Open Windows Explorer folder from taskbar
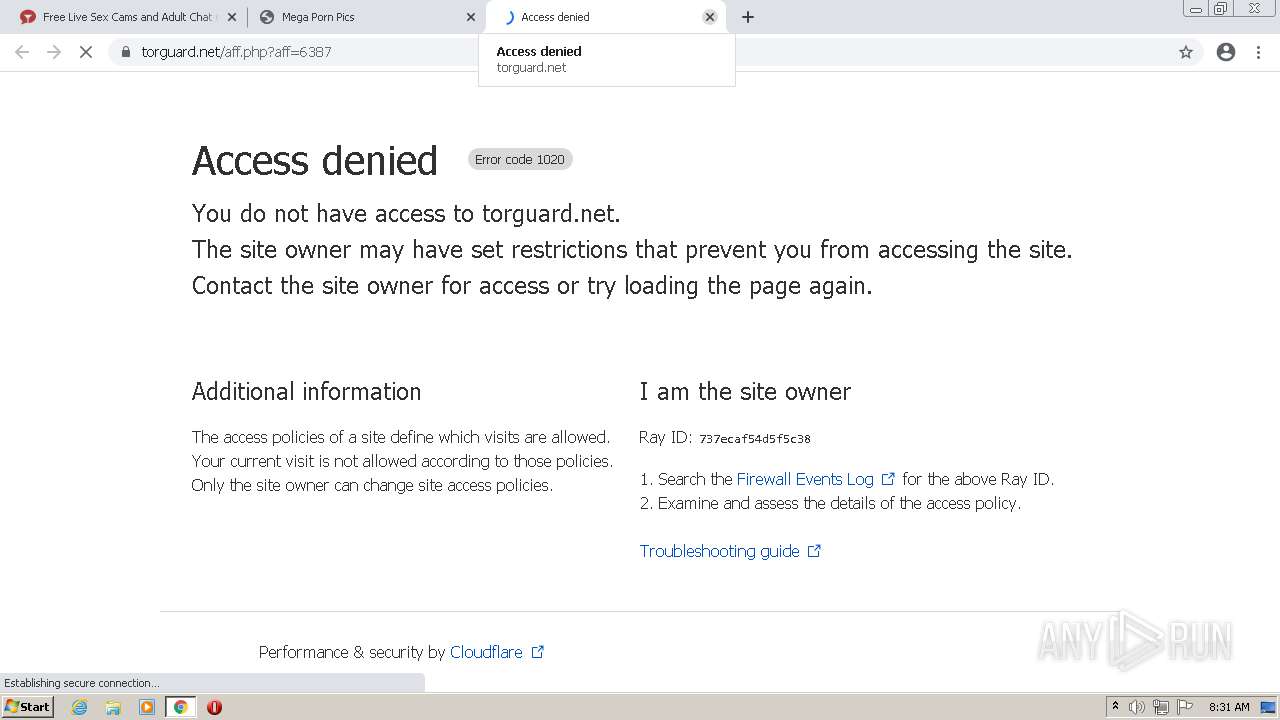The height and width of the screenshot is (720, 1280). tap(113, 707)
